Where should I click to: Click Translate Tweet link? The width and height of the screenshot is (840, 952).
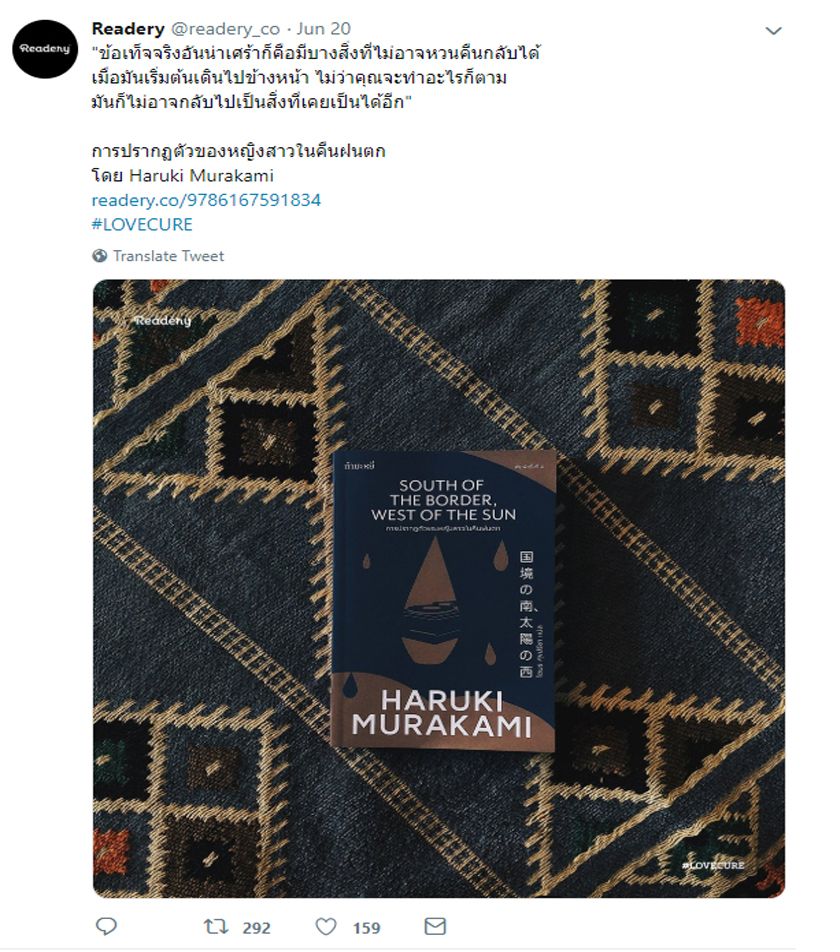pyautogui.click(x=168, y=256)
